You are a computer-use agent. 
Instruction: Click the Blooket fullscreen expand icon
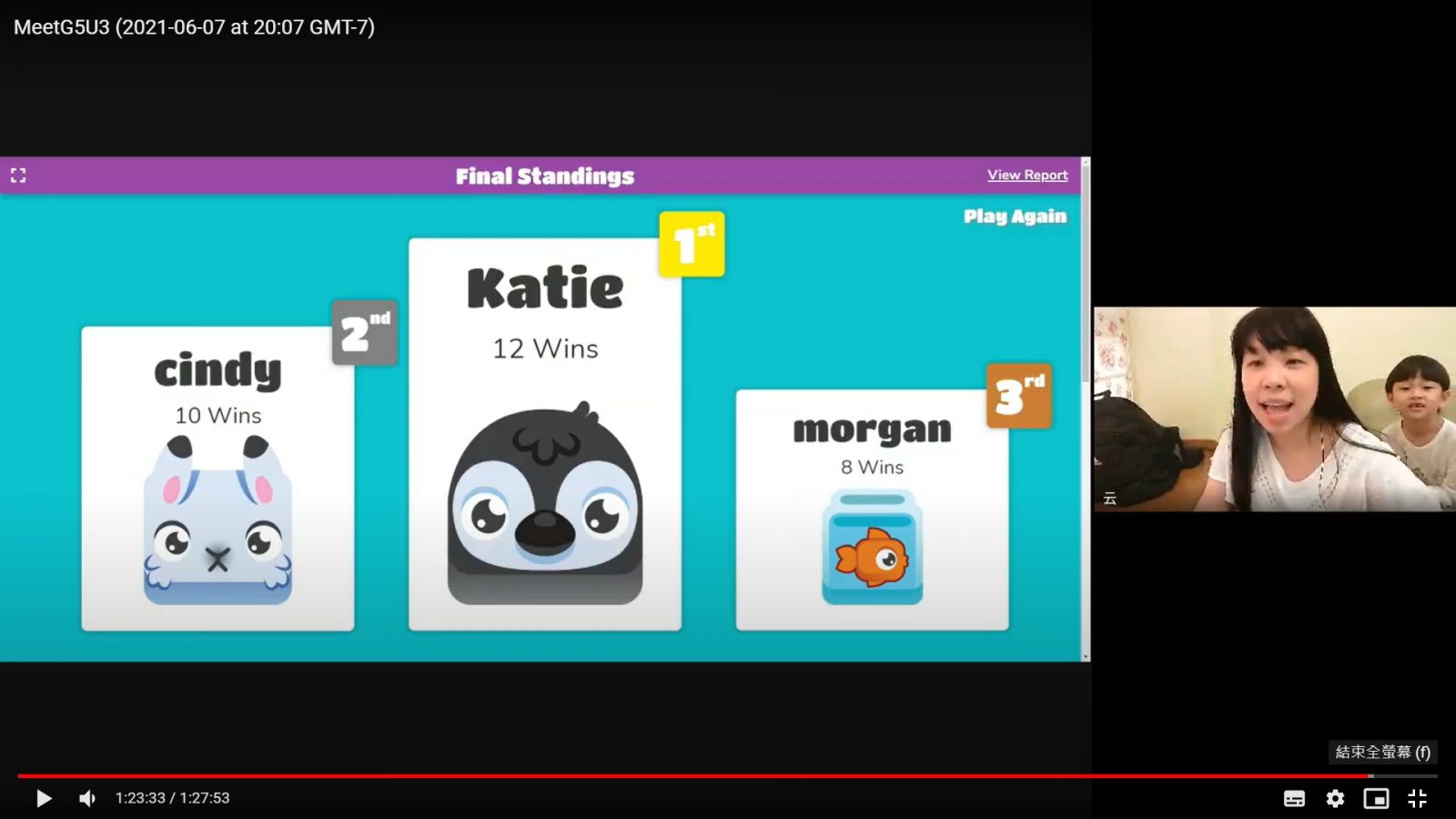pyautogui.click(x=18, y=176)
